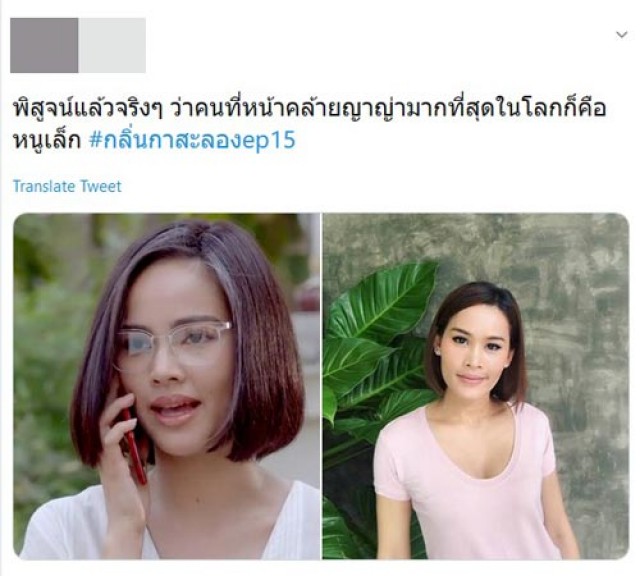
Task: Open the left photo of woman with glasses
Action: tap(167, 386)
